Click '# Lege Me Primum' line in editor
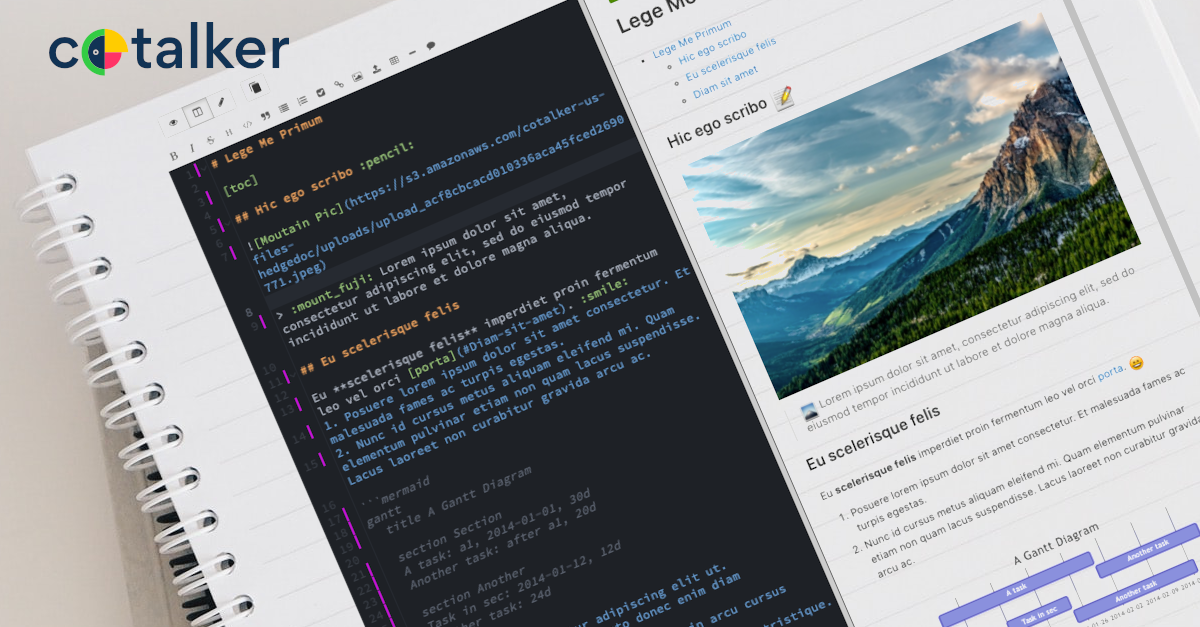 267,140
